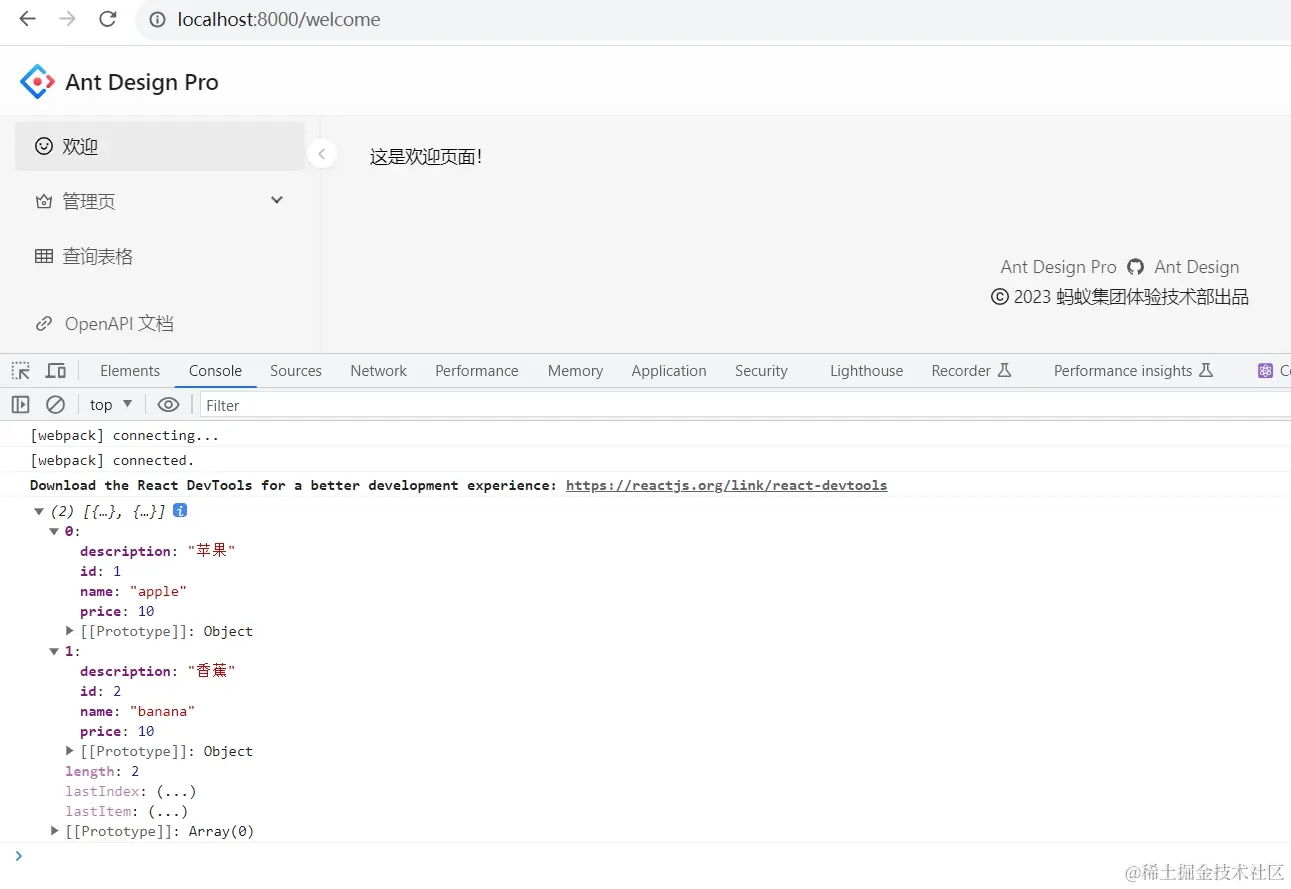Switch to the Sources tab
1291x889 pixels.
[x=296, y=370]
